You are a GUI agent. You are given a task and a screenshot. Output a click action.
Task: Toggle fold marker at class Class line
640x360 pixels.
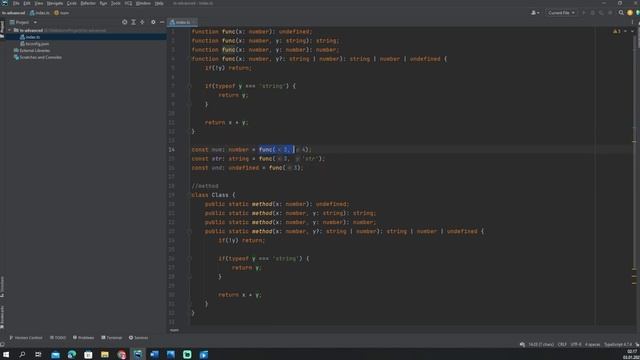click(x=189, y=195)
